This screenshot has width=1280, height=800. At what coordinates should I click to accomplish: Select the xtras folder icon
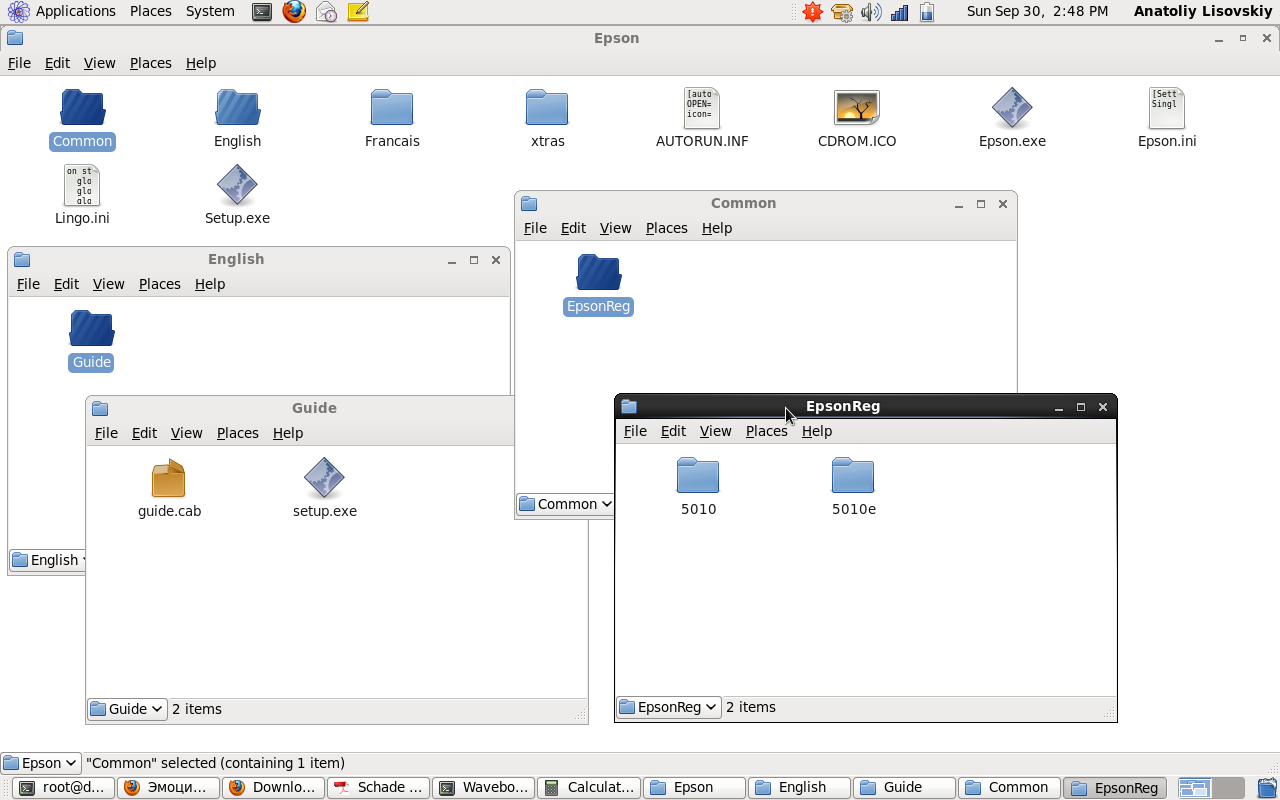click(547, 108)
